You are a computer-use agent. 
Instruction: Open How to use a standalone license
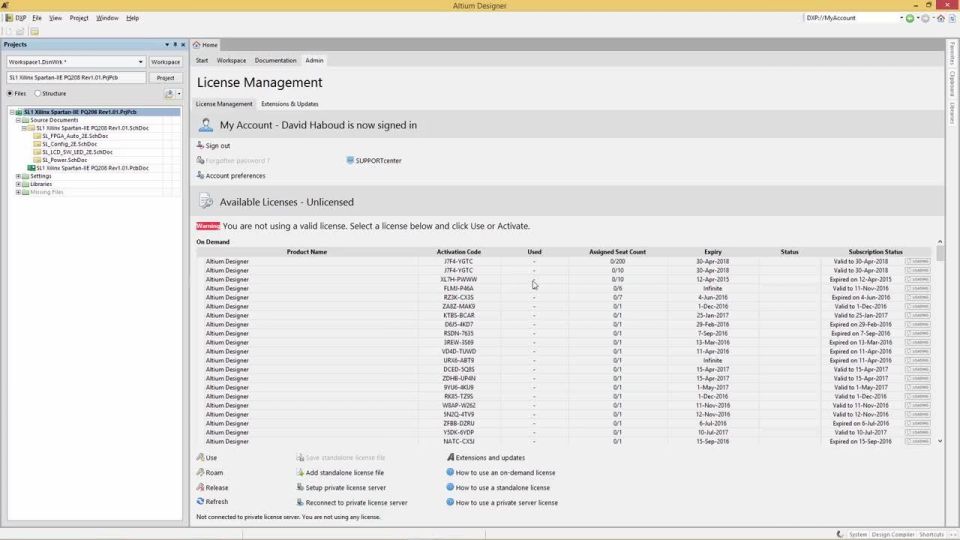498,487
